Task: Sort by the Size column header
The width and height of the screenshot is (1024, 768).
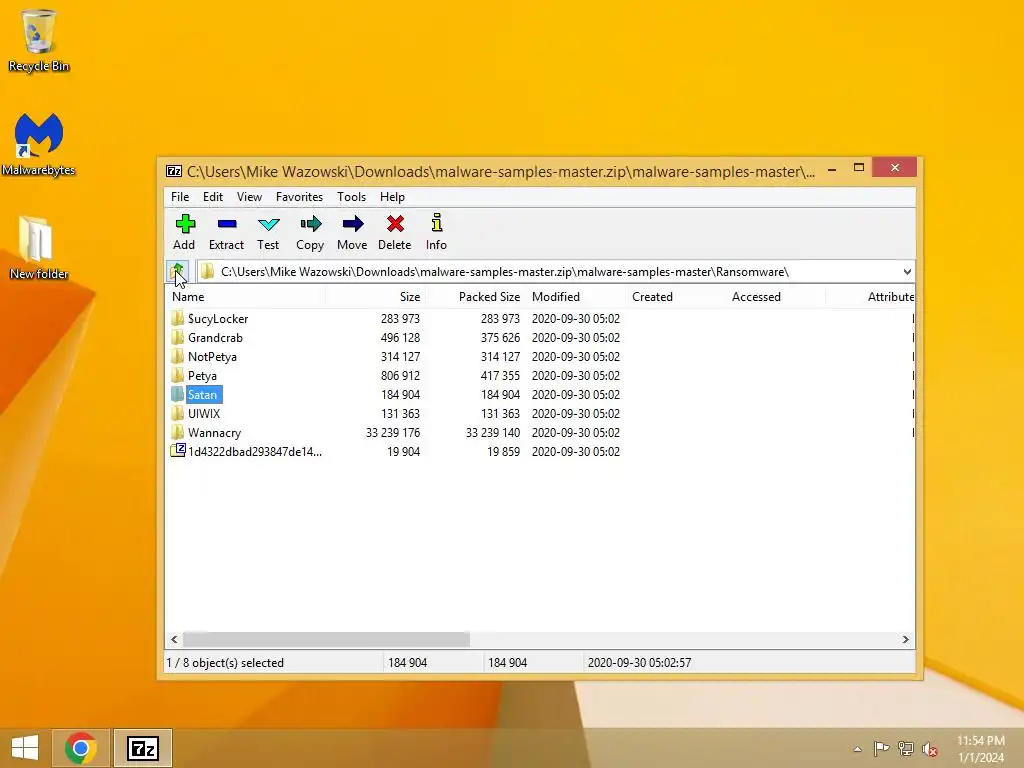Action: click(376, 296)
